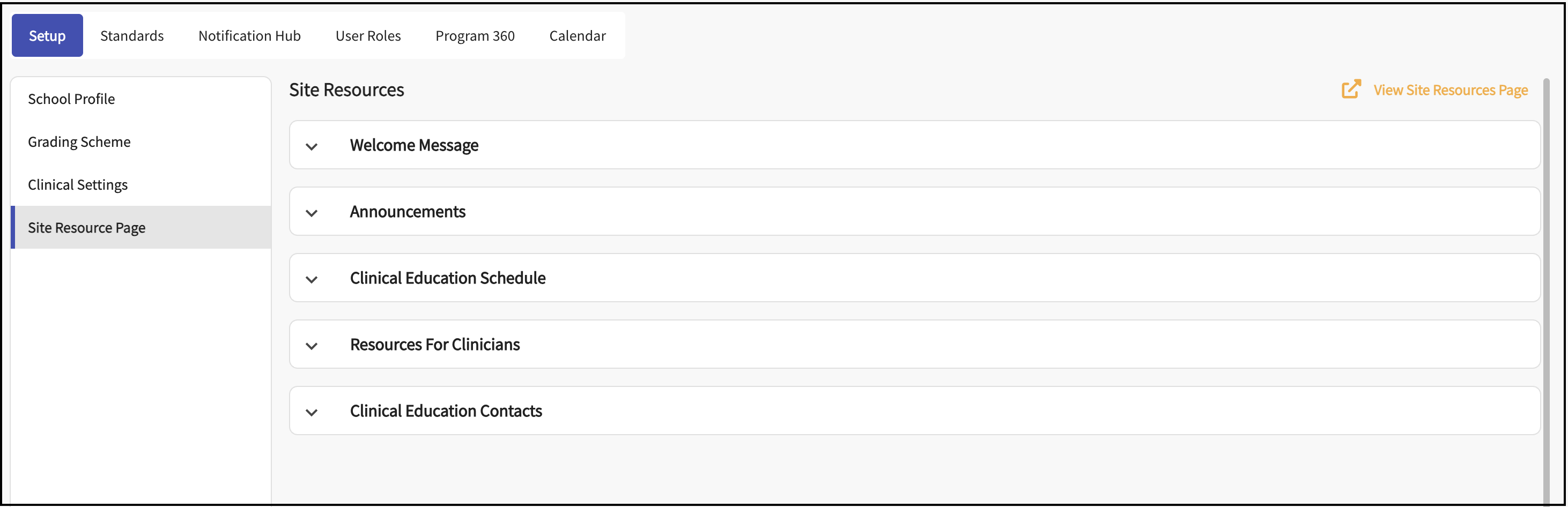Expand the Announcements section chevron
Screen dimensions: 1568x507
(312, 212)
